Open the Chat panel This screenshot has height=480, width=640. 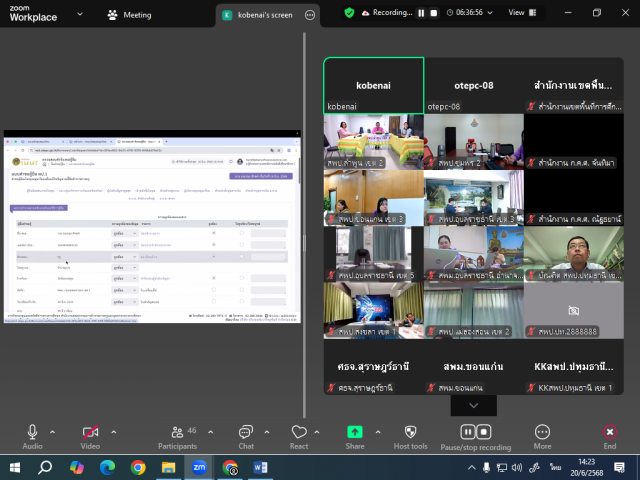(x=246, y=437)
